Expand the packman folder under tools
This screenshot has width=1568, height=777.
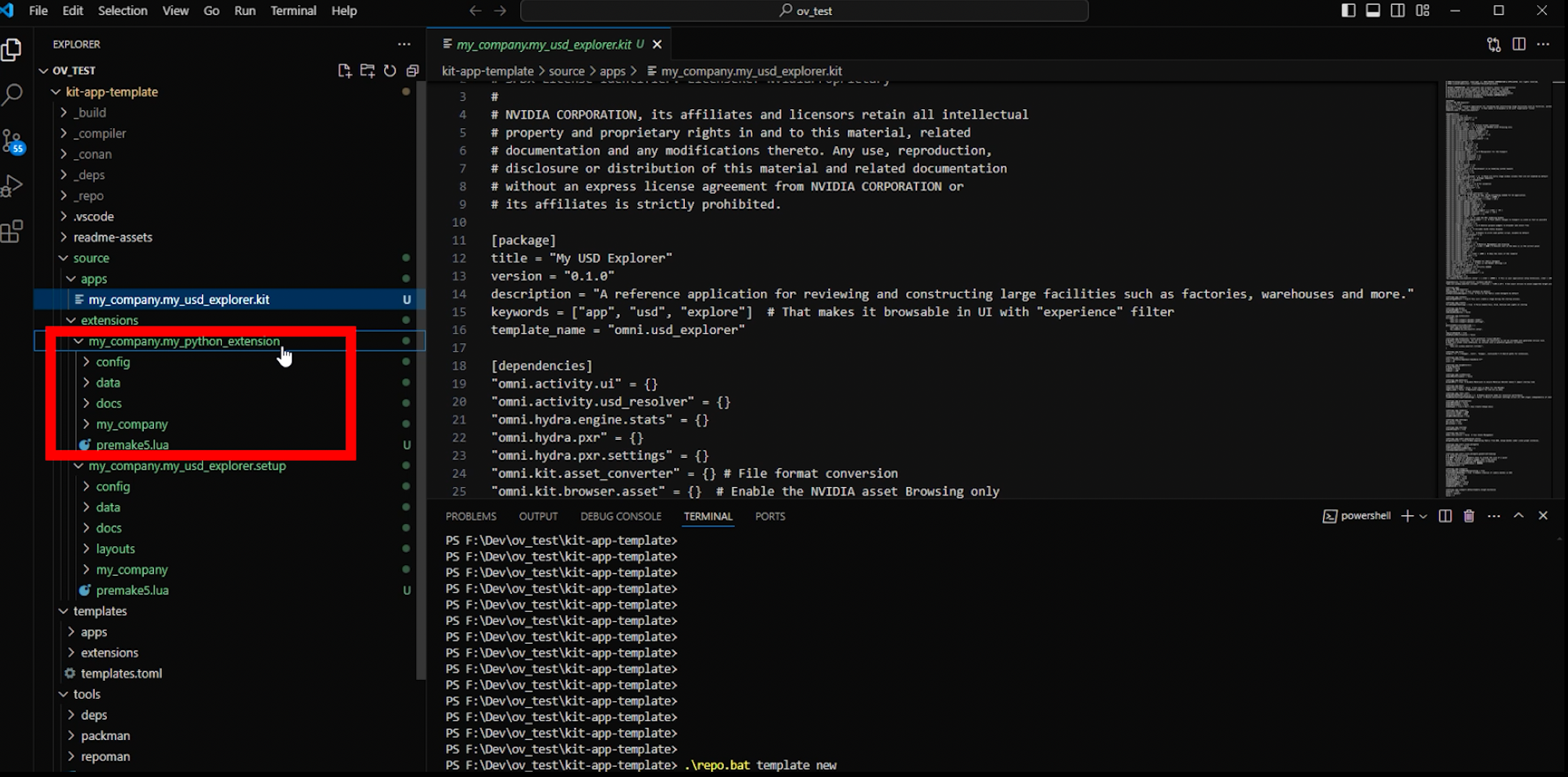click(x=224, y=735)
